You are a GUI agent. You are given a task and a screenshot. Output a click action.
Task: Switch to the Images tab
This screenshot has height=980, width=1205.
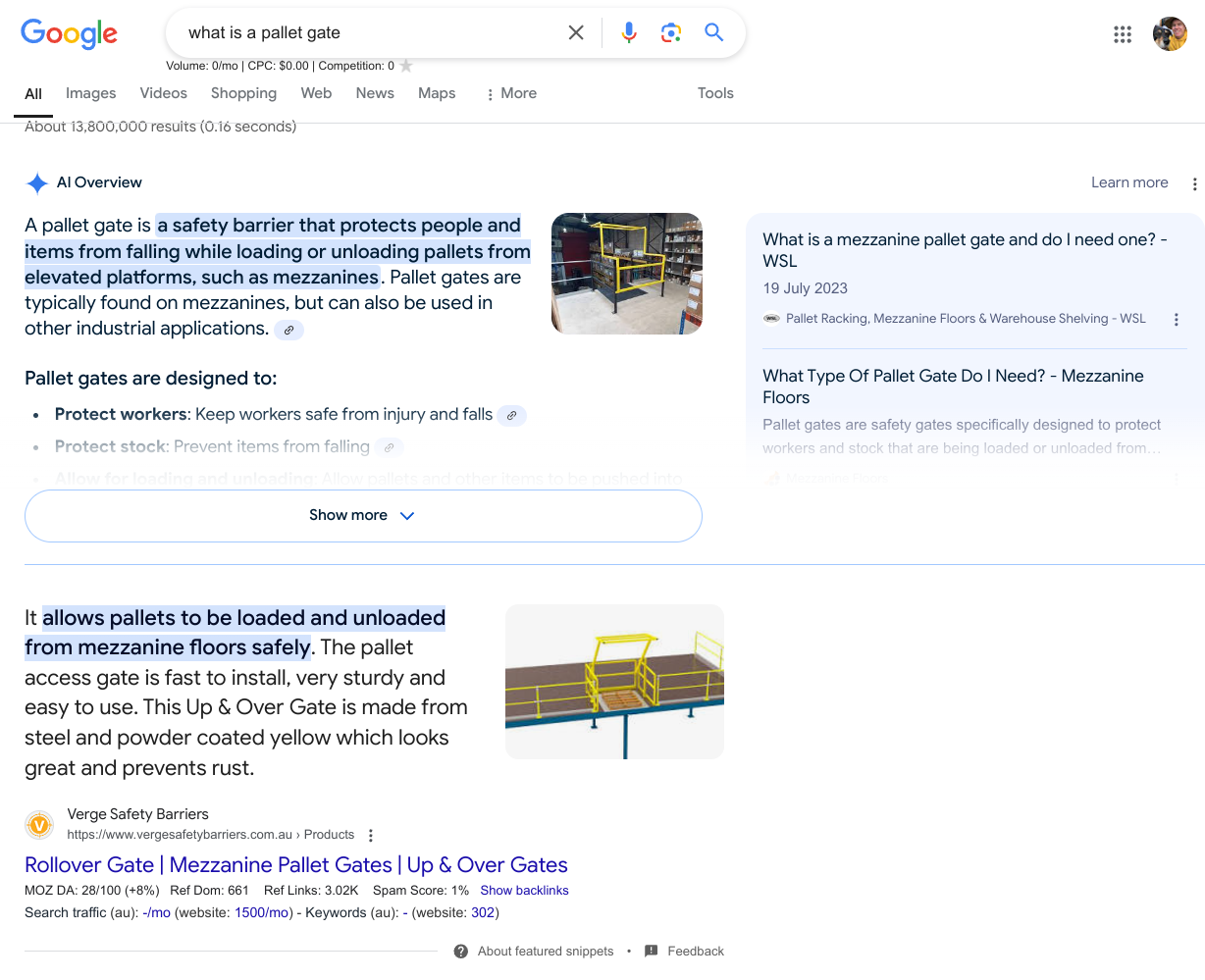90,93
